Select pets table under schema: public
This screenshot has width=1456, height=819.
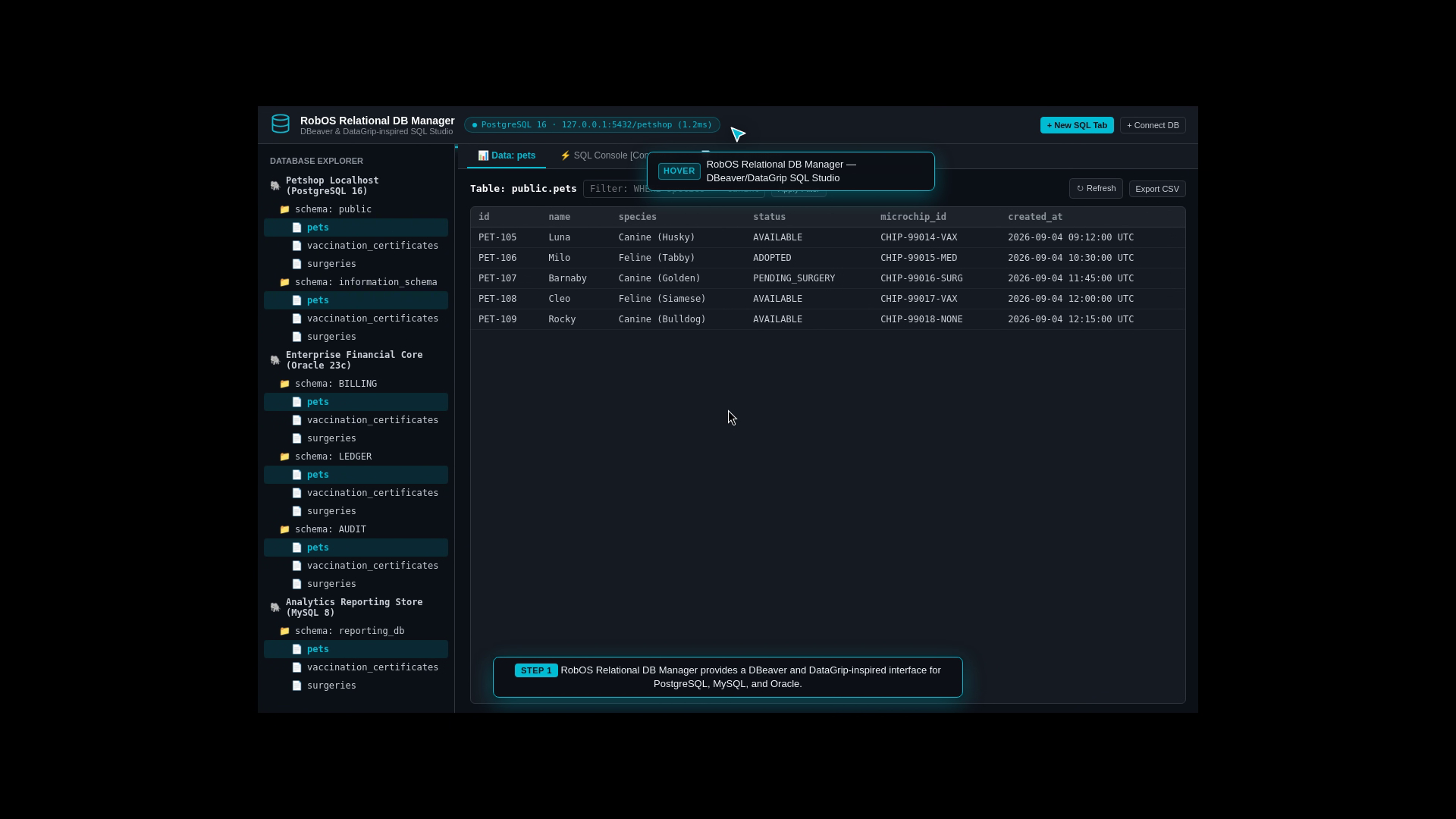tap(356, 227)
